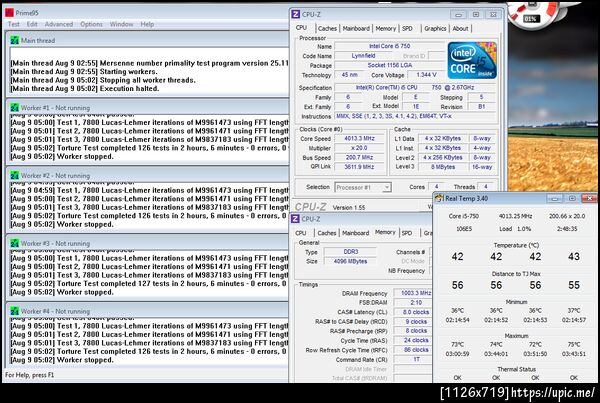Viewport: 600px width, 403px height.
Task: Switch to Graphics tab in upper CPU-Z
Action: point(435,28)
